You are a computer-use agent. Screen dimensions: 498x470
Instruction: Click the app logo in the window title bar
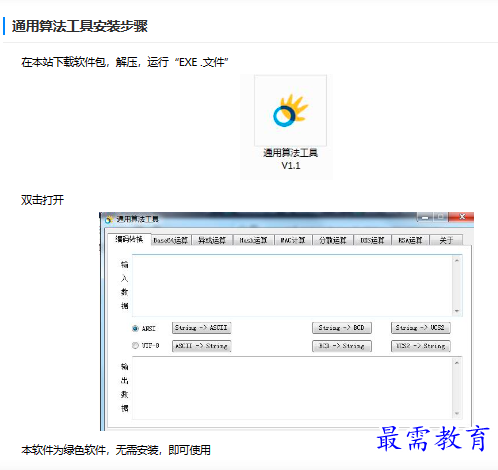[x=109, y=219]
